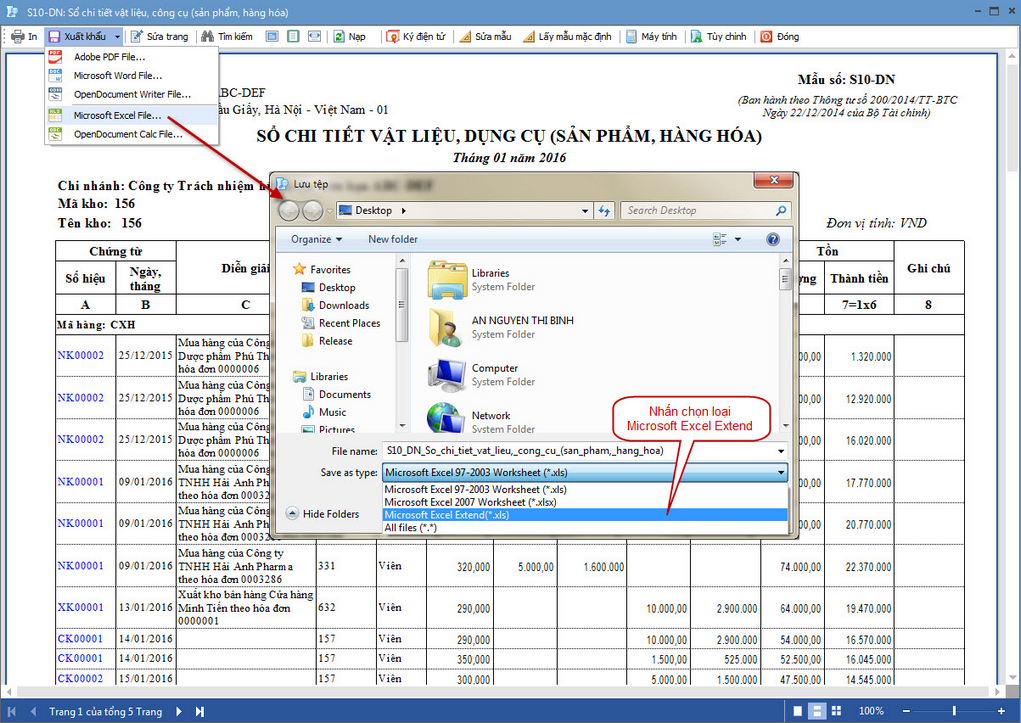The height and width of the screenshot is (723, 1021).
Task: Click the Forward arrow in save dialog
Action: pyautogui.click(x=313, y=210)
